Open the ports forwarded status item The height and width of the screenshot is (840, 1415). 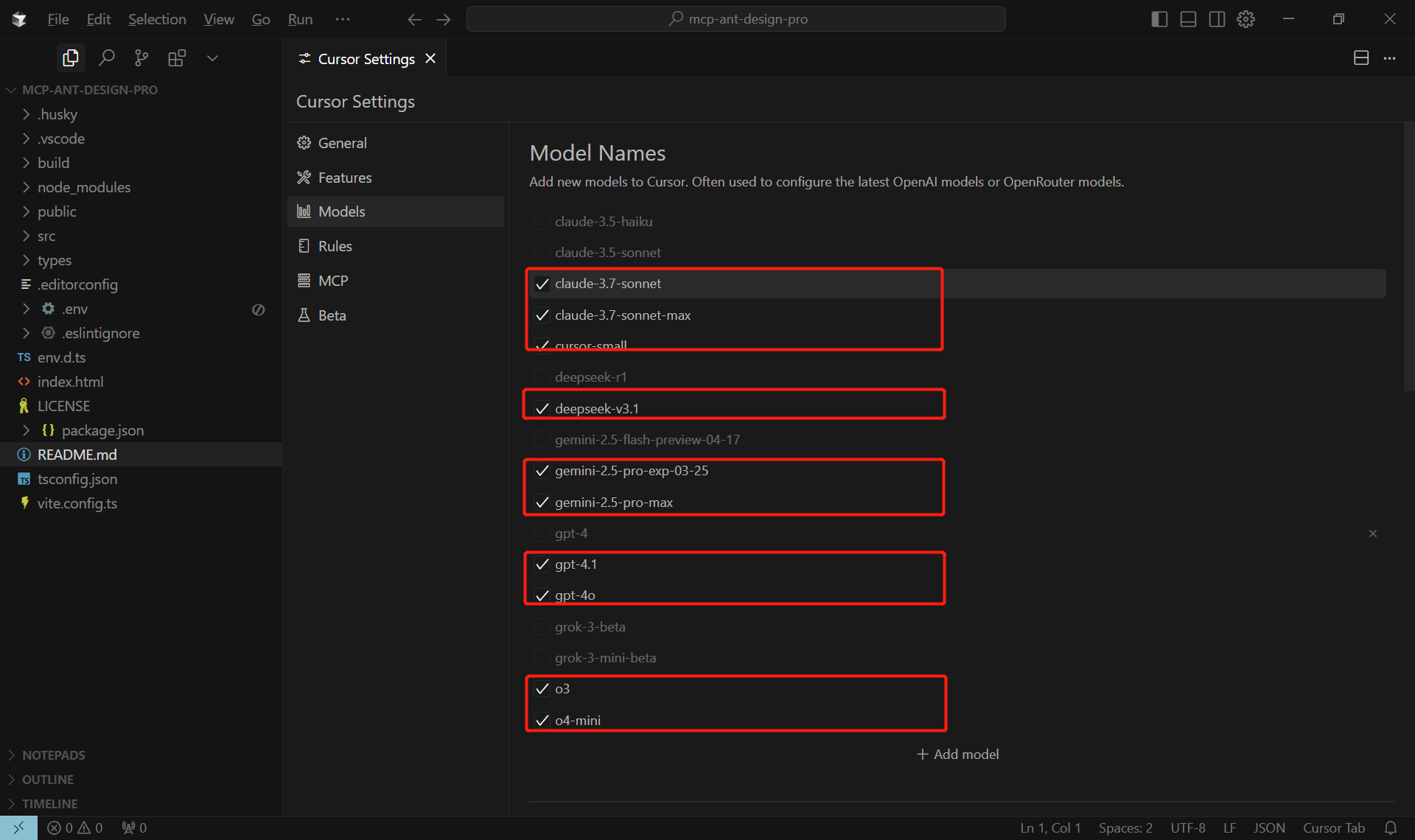(x=134, y=828)
